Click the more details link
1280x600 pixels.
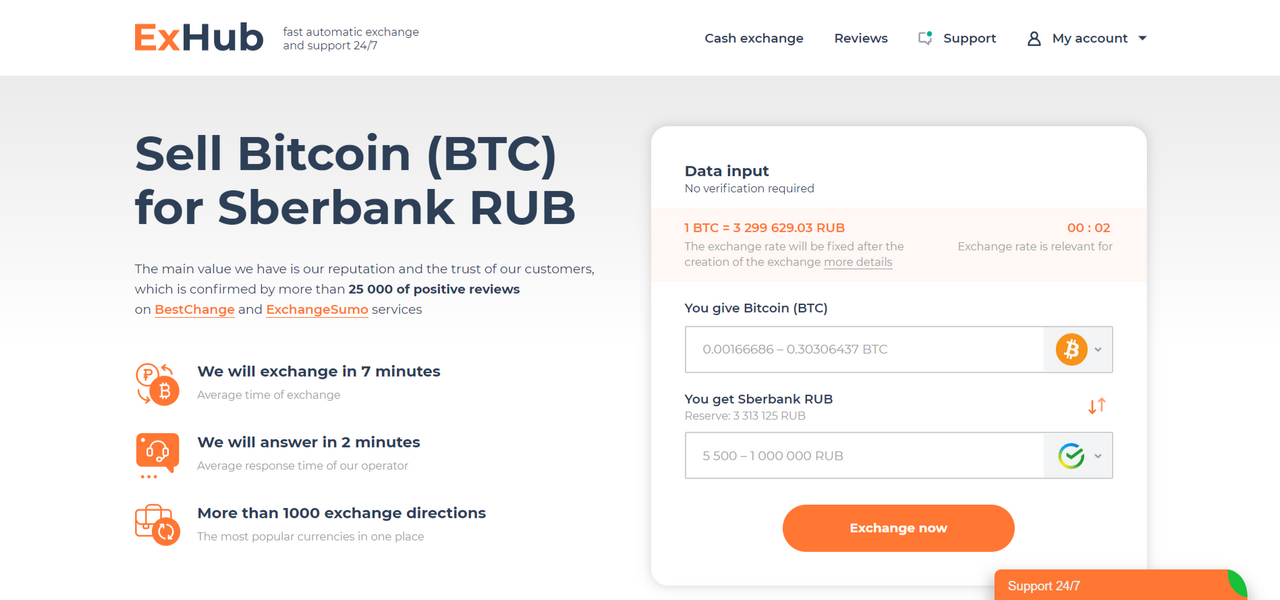click(858, 262)
